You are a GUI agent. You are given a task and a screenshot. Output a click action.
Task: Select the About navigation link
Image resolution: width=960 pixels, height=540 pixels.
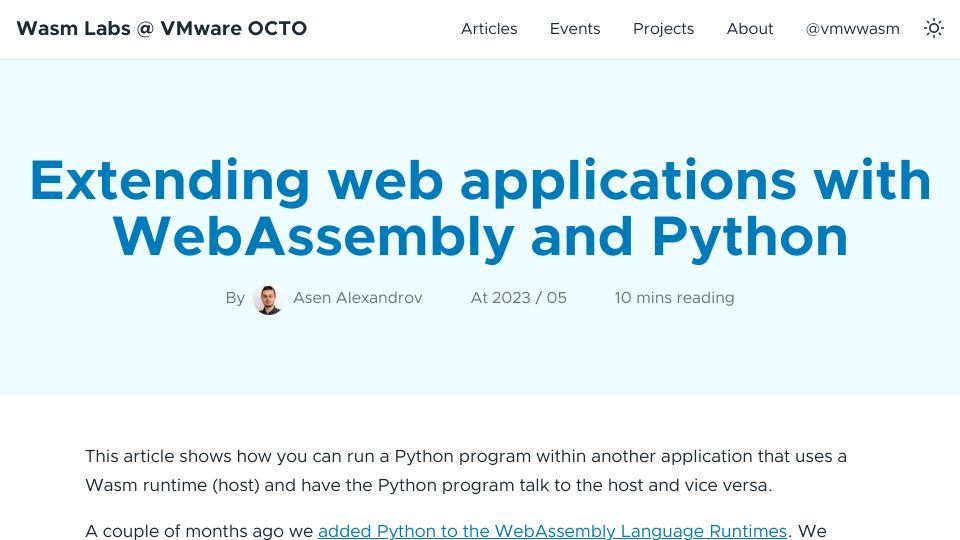tap(749, 29)
